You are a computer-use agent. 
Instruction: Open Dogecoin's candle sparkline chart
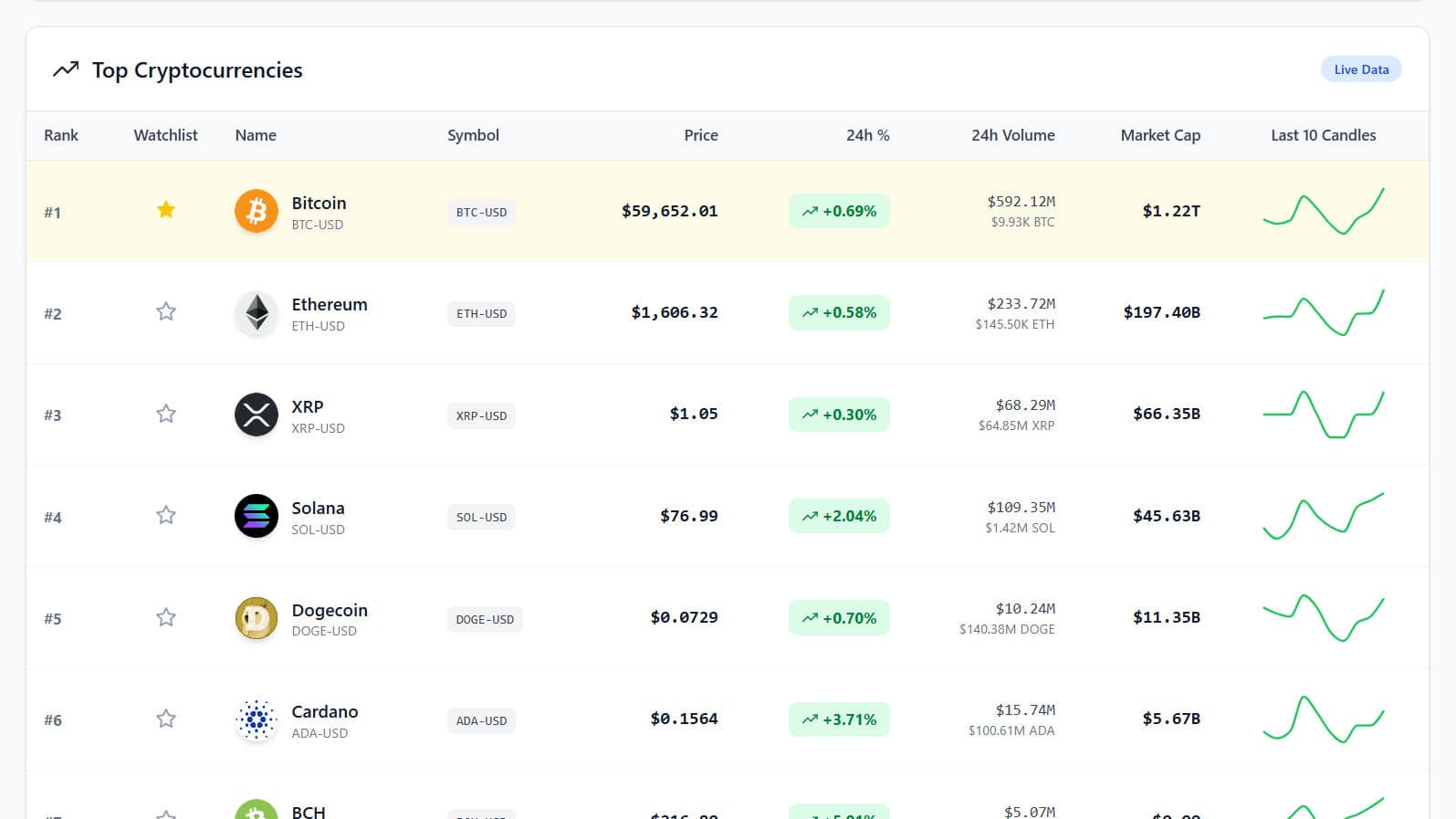click(1324, 618)
